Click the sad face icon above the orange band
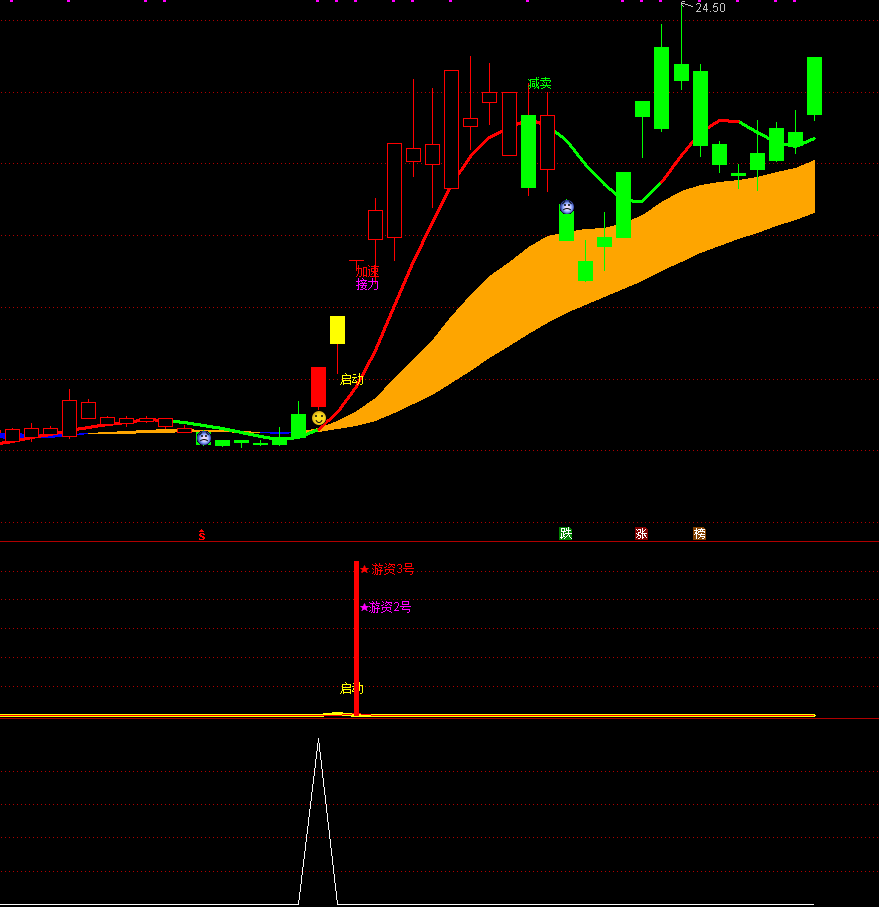The height and width of the screenshot is (907, 879). pos(567,207)
